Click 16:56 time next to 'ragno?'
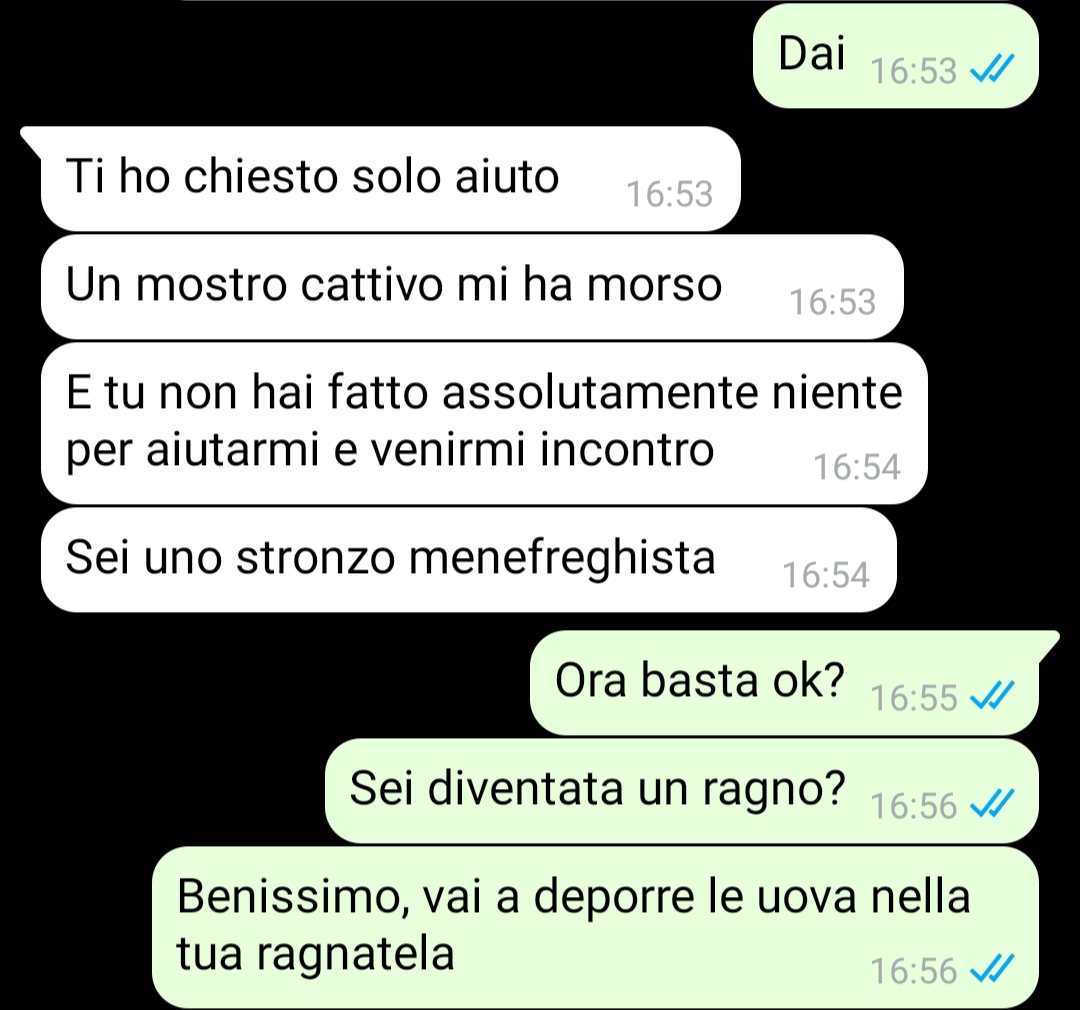 click(x=913, y=805)
